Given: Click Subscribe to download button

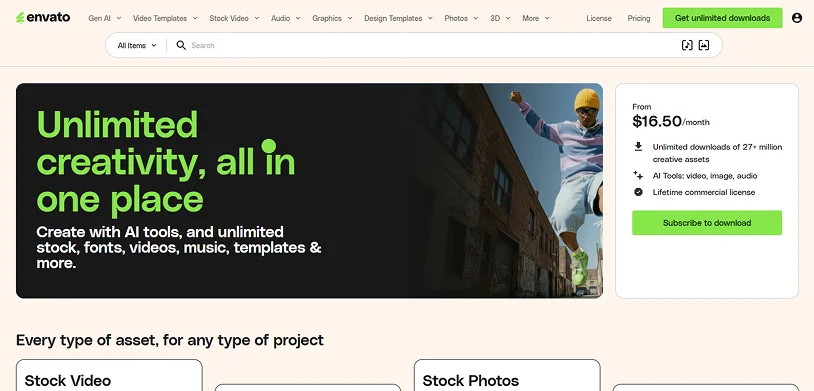Looking at the screenshot, I should pos(707,223).
